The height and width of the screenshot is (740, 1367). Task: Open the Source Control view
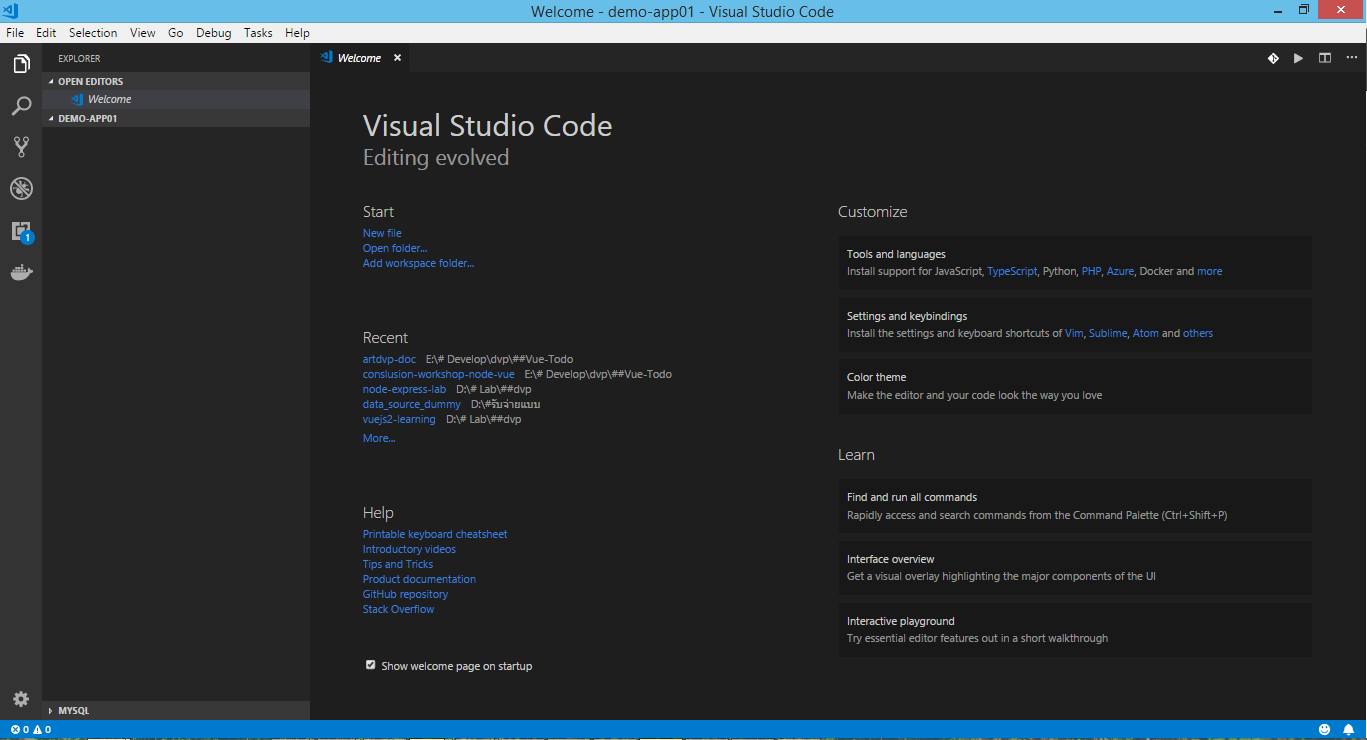click(21, 146)
